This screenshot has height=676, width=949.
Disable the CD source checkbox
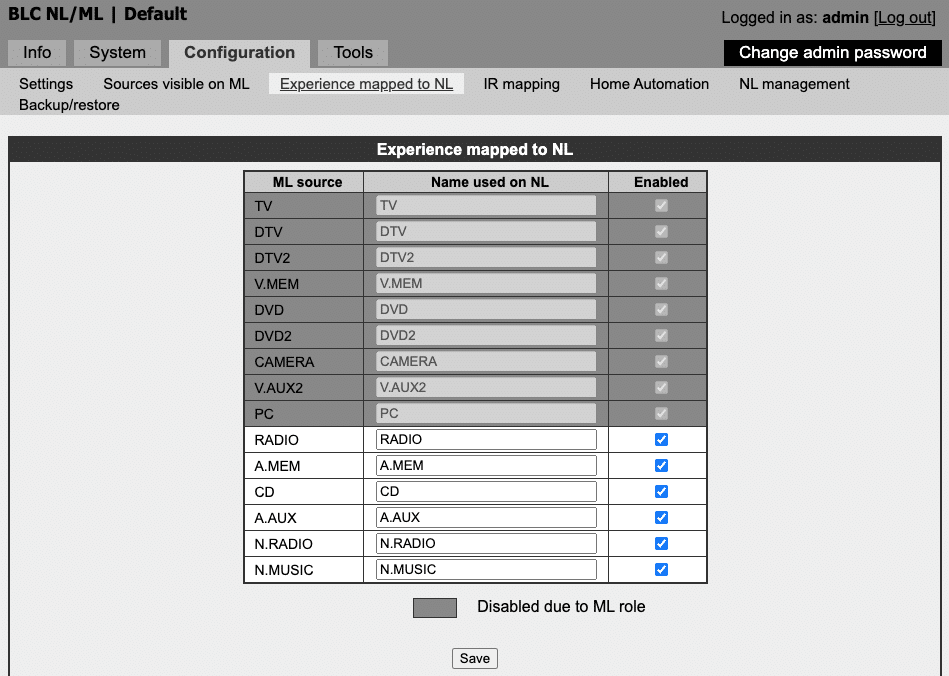(661, 491)
